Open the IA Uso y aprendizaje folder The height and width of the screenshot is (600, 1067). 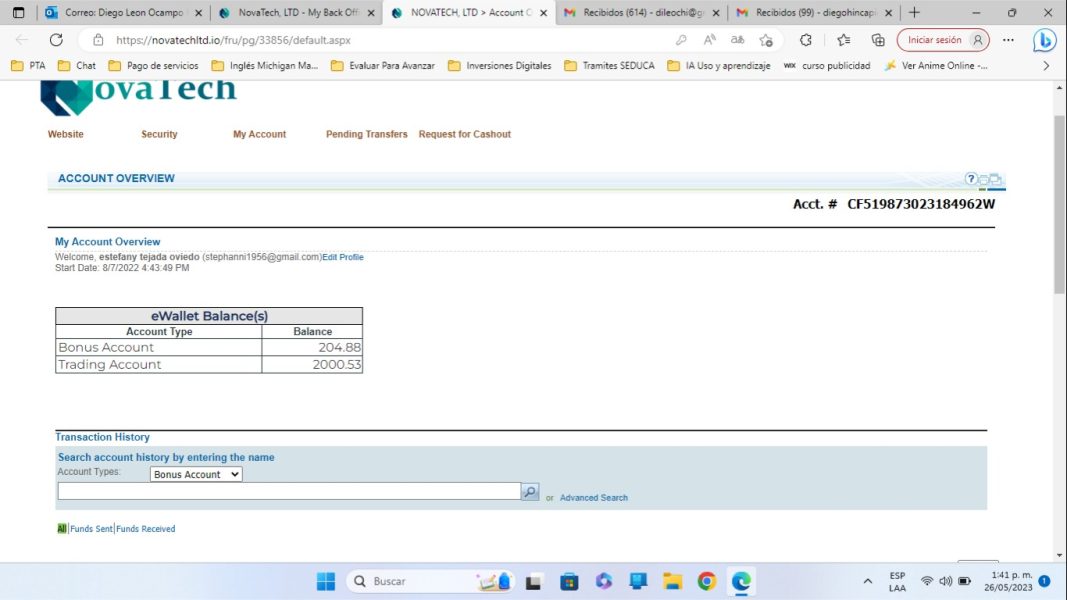[719, 66]
